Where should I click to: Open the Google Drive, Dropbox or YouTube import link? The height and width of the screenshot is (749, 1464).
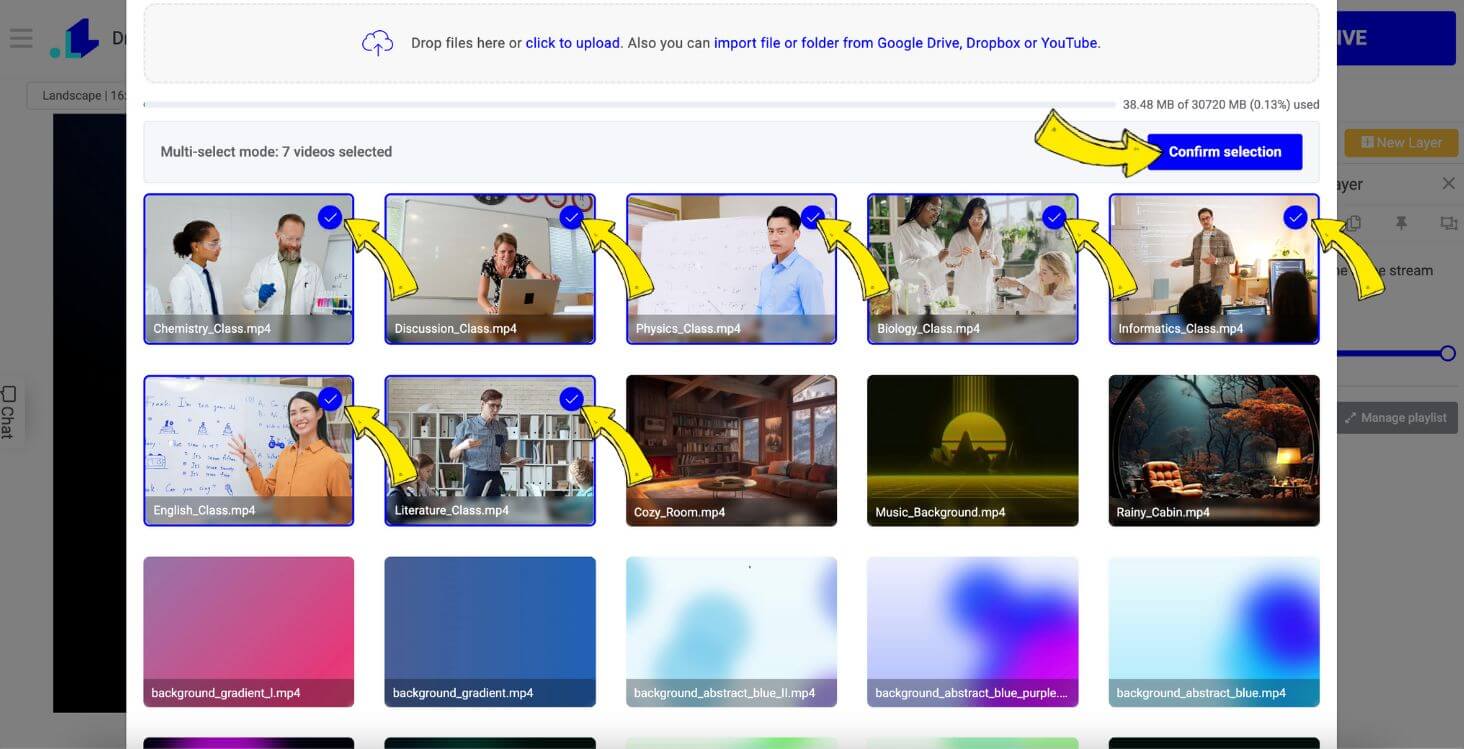tap(907, 43)
